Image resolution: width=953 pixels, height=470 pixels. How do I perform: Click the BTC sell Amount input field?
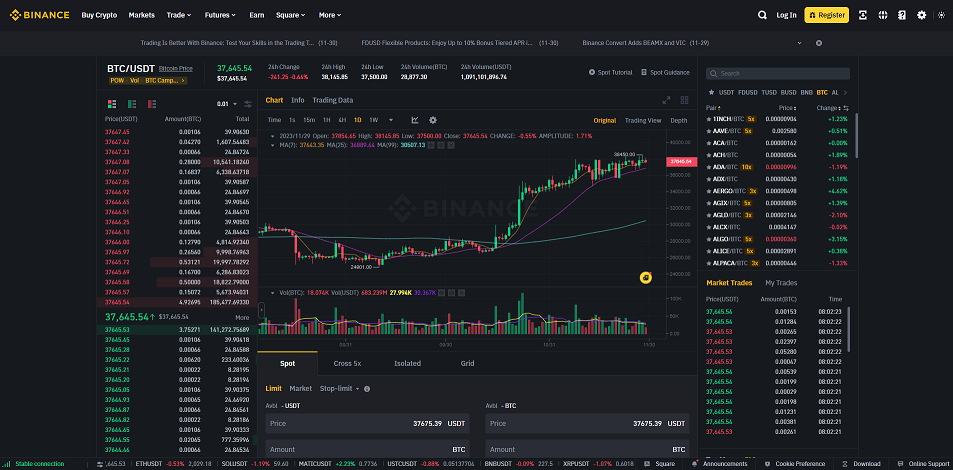coord(587,449)
